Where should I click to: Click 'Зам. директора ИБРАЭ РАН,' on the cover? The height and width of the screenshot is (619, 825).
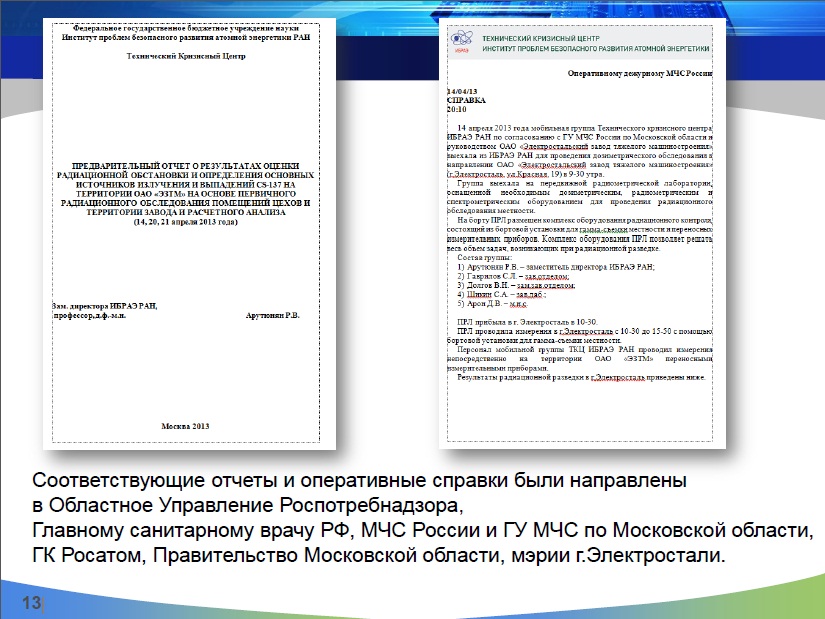click(105, 306)
